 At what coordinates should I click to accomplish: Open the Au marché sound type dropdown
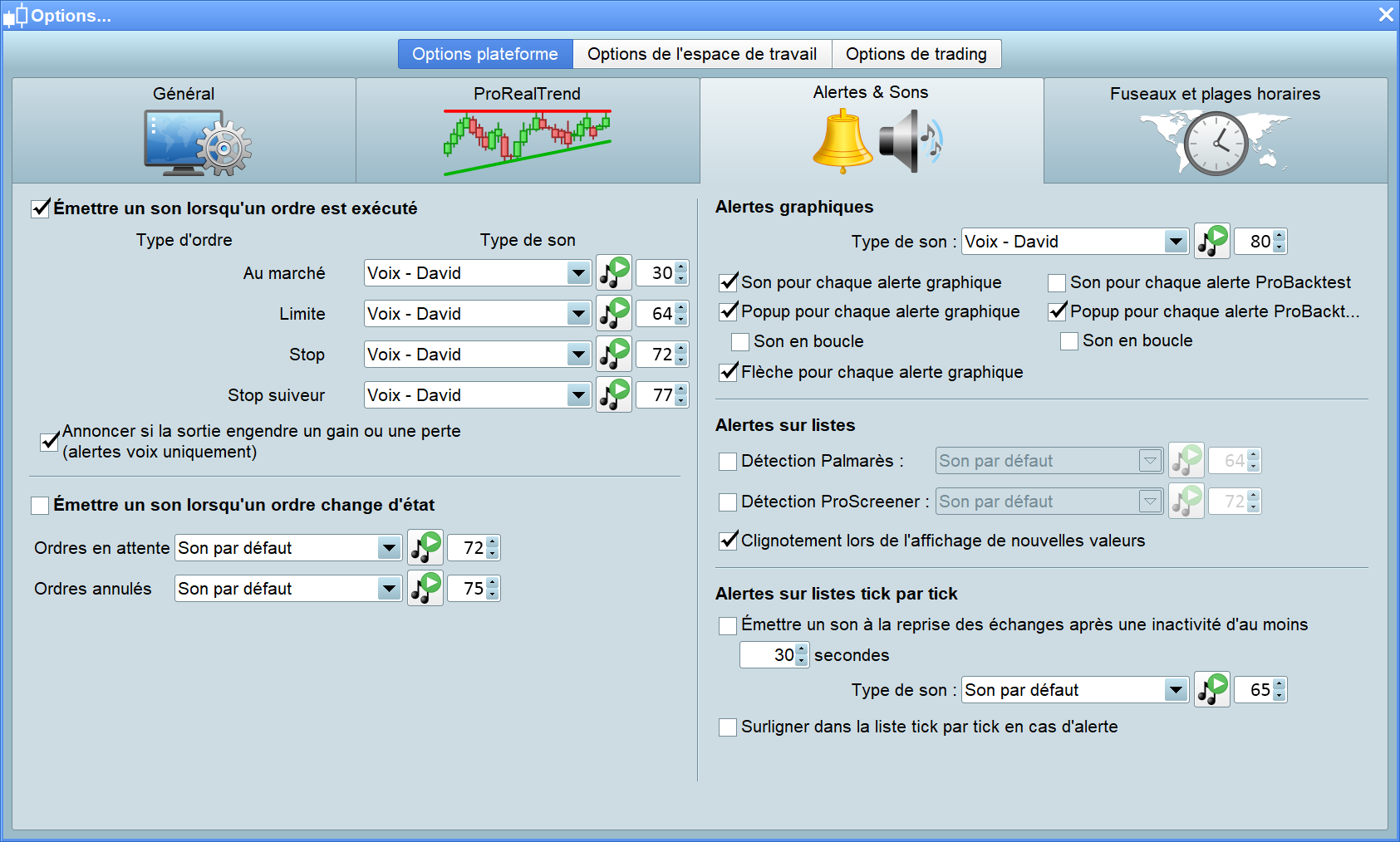(x=478, y=272)
